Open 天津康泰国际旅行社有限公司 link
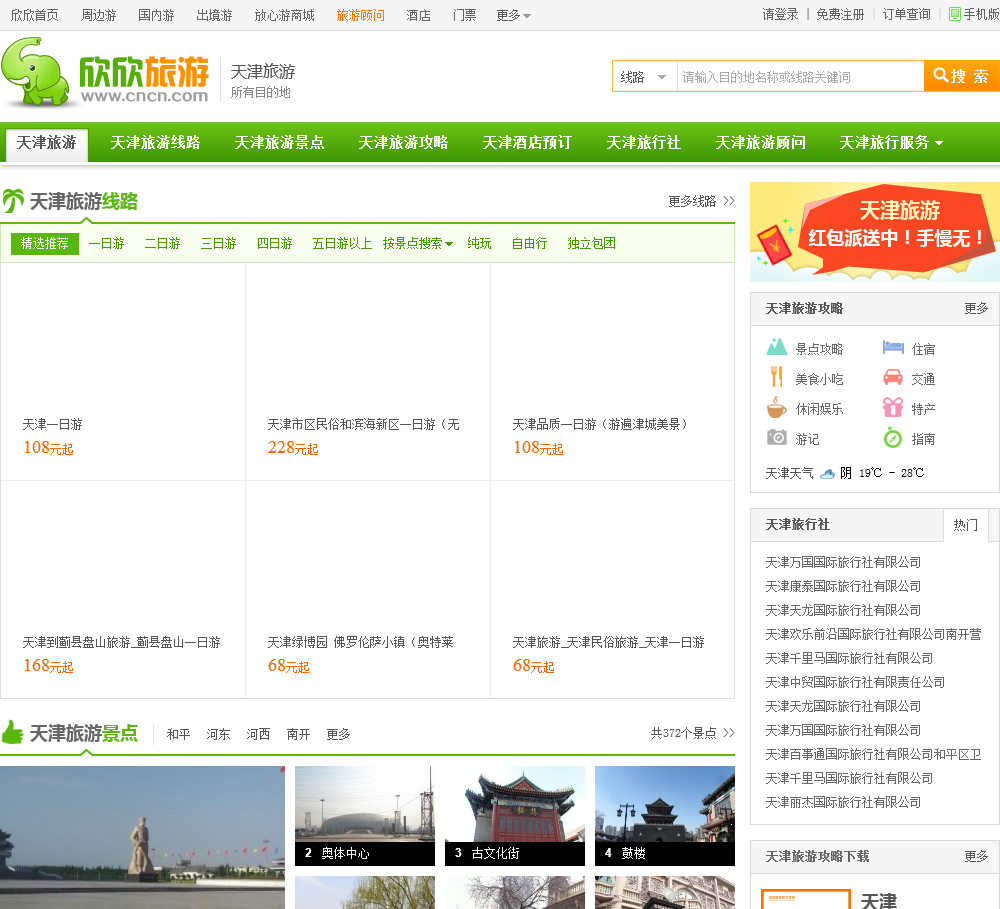Screen dimensions: 1000x909 pyautogui.click(x=843, y=586)
